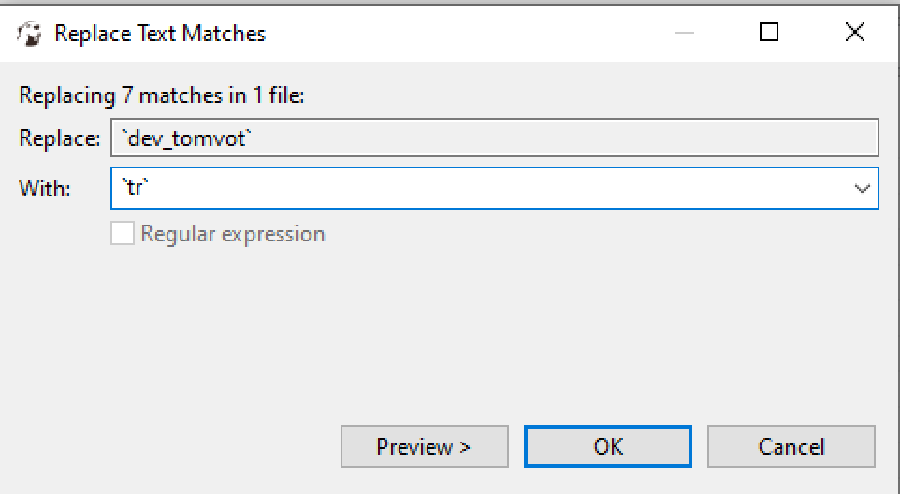This screenshot has height=494, width=900.
Task: Click the 'Replace Text Matches' title text
Action: [160, 33]
